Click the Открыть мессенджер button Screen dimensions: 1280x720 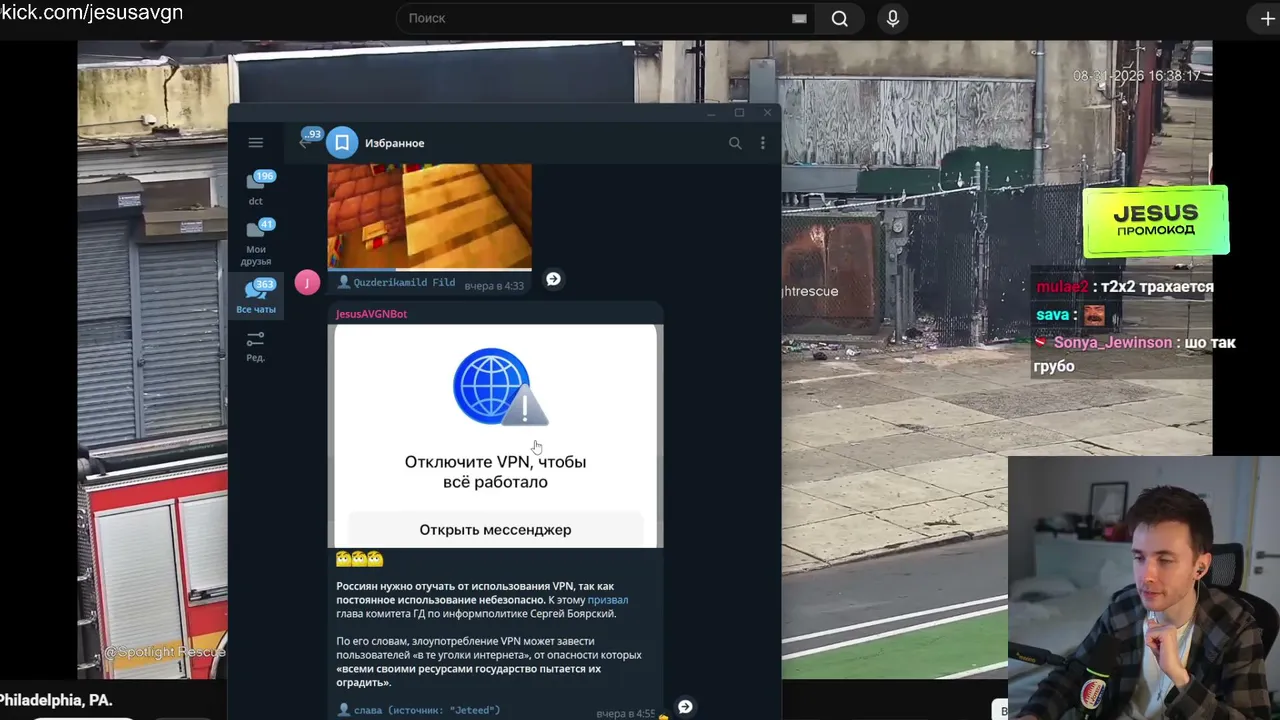point(495,529)
